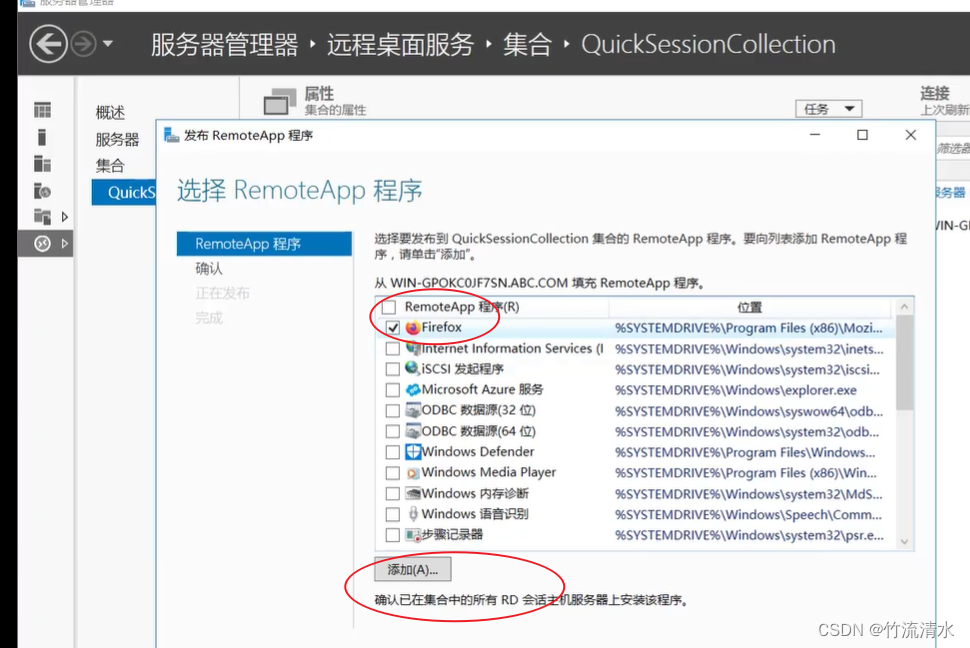Screen dimensions: 970x648
Task: Sort by the RemoteApp 程序(R) column header
Action: tap(461, 307)
